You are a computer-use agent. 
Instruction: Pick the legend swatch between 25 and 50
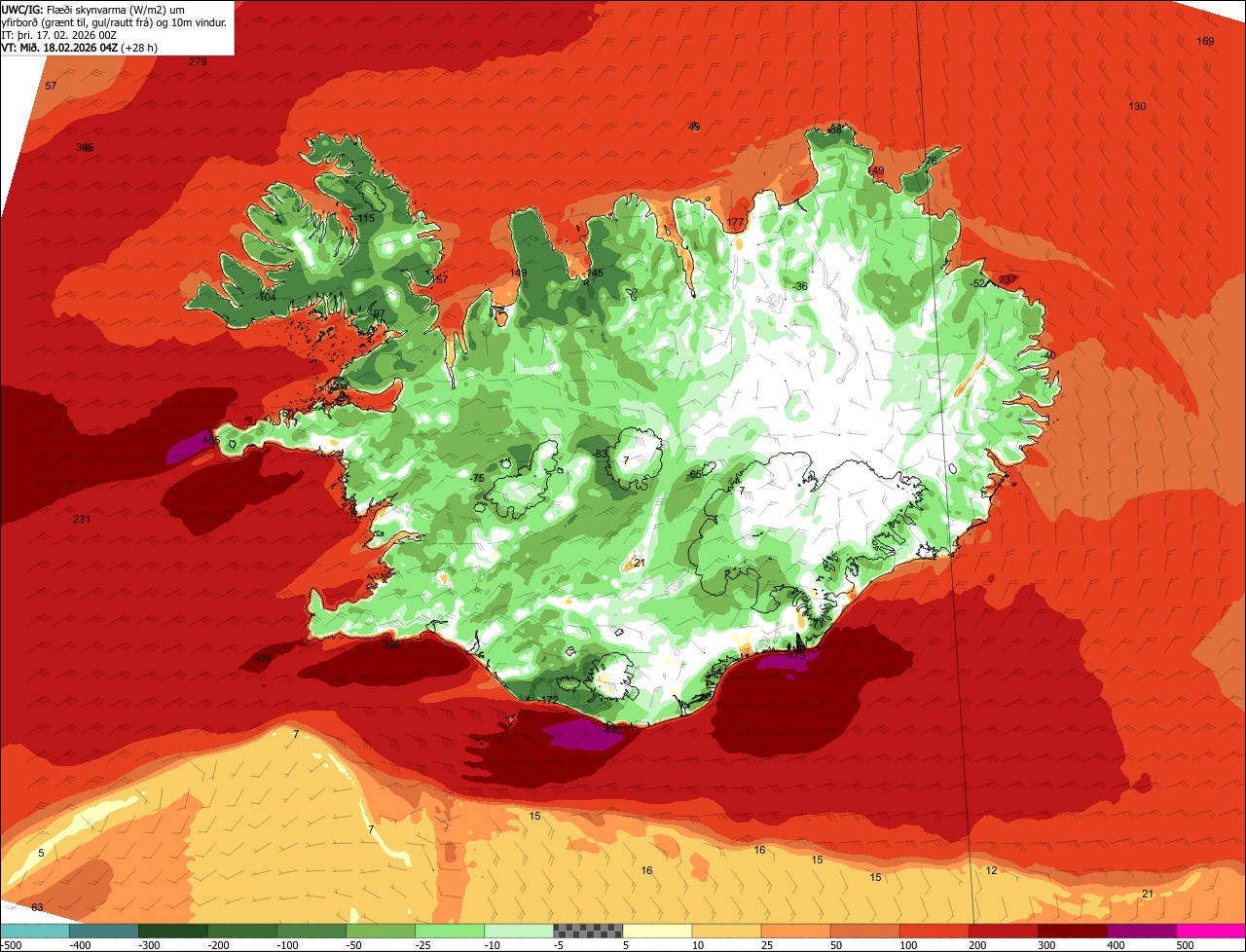click(x=795, y=931)
